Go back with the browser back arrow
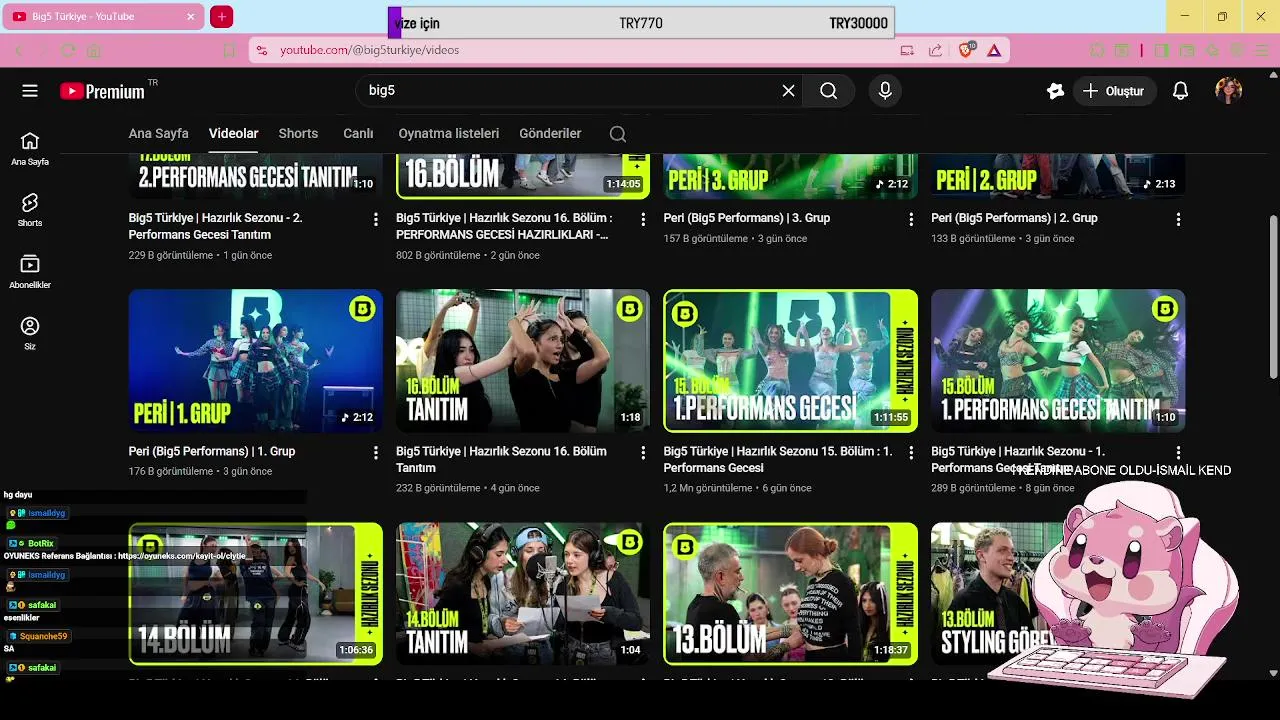The image size is (1280, 720). (x=18, y=50)
